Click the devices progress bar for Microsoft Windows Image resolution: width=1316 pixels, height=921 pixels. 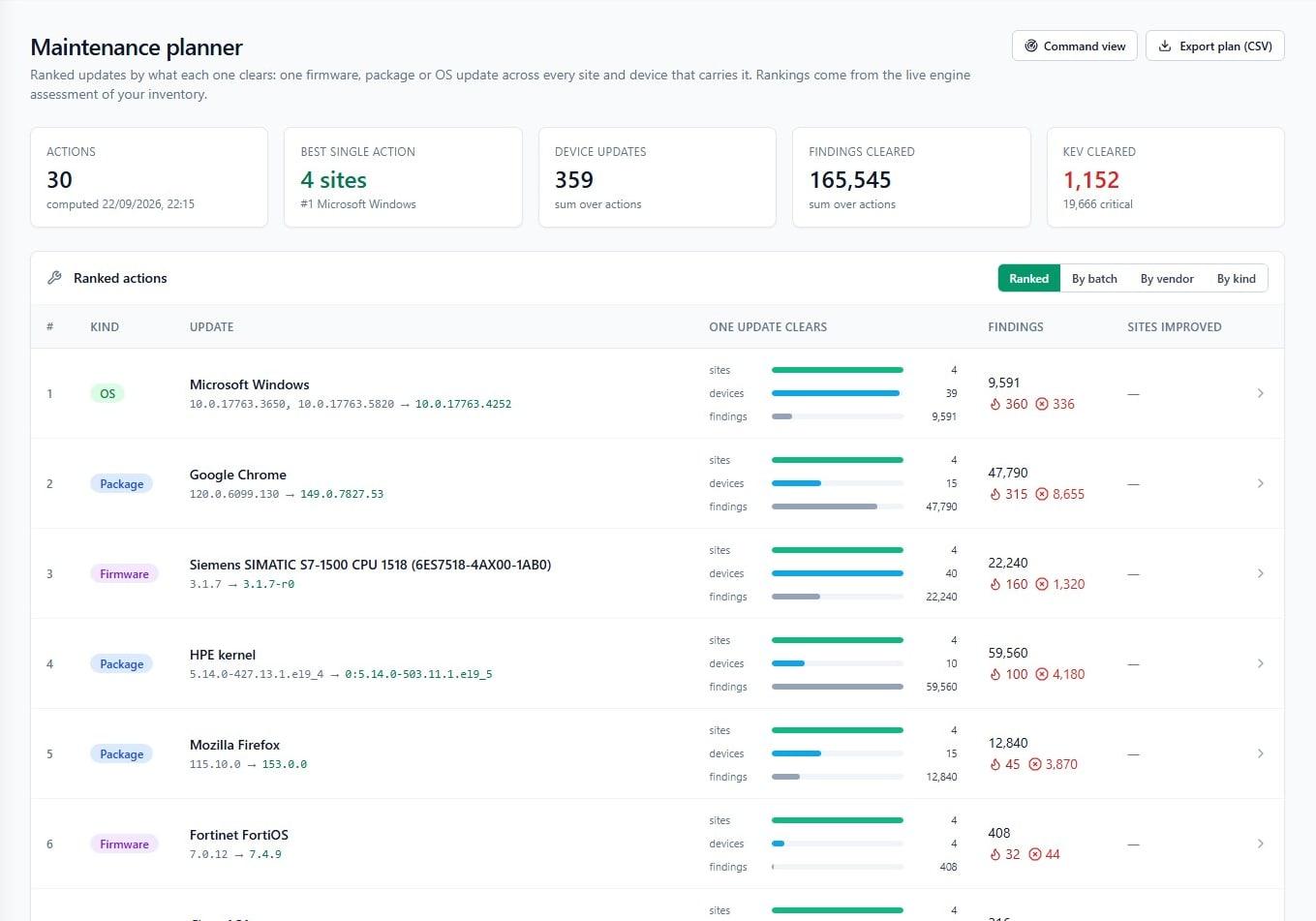(837, 393)
